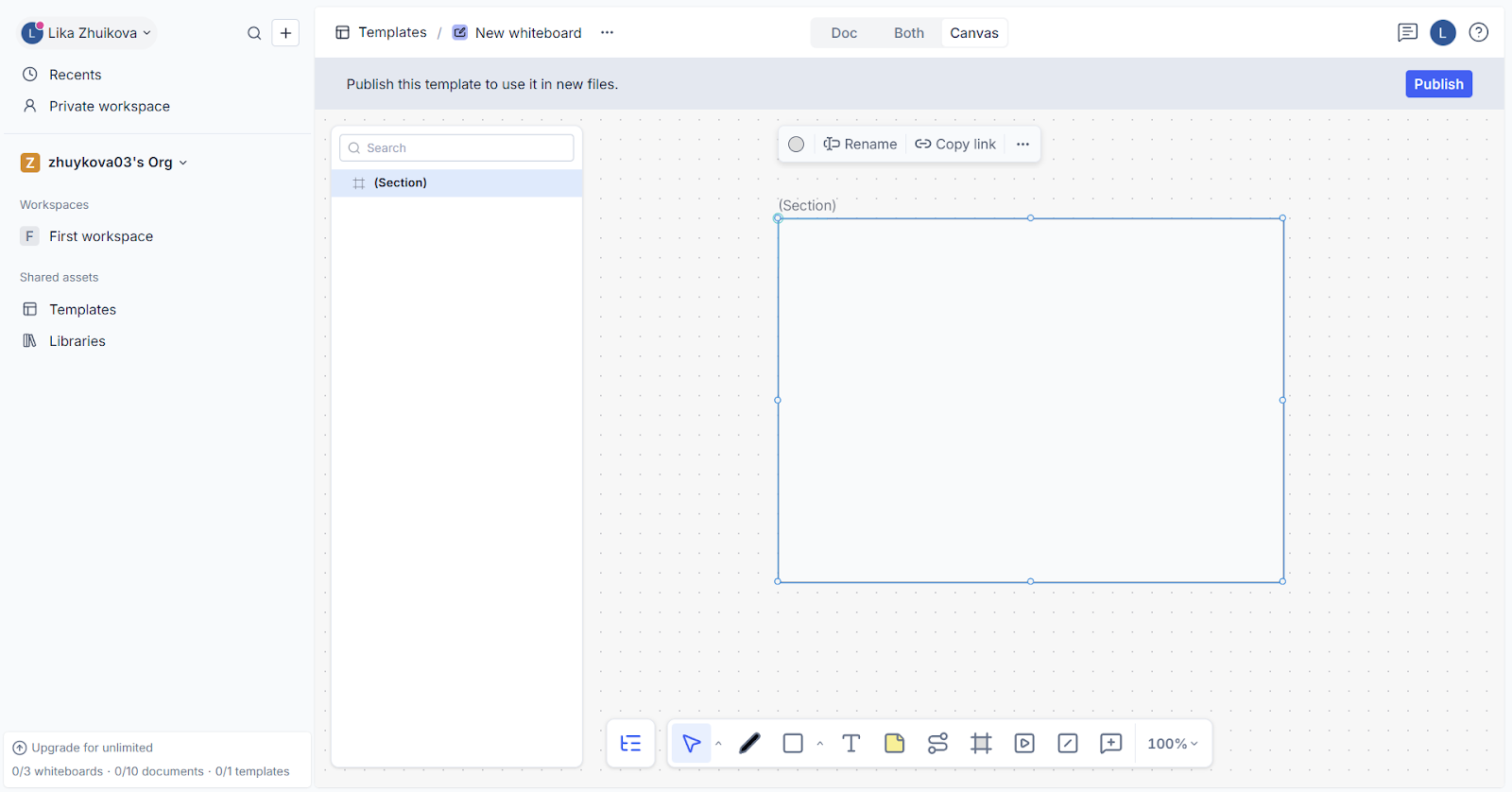The height and width of the screenshot is (792, 1512).
Task: Open the help question mark icon
Action: [x=1479, y=33]
